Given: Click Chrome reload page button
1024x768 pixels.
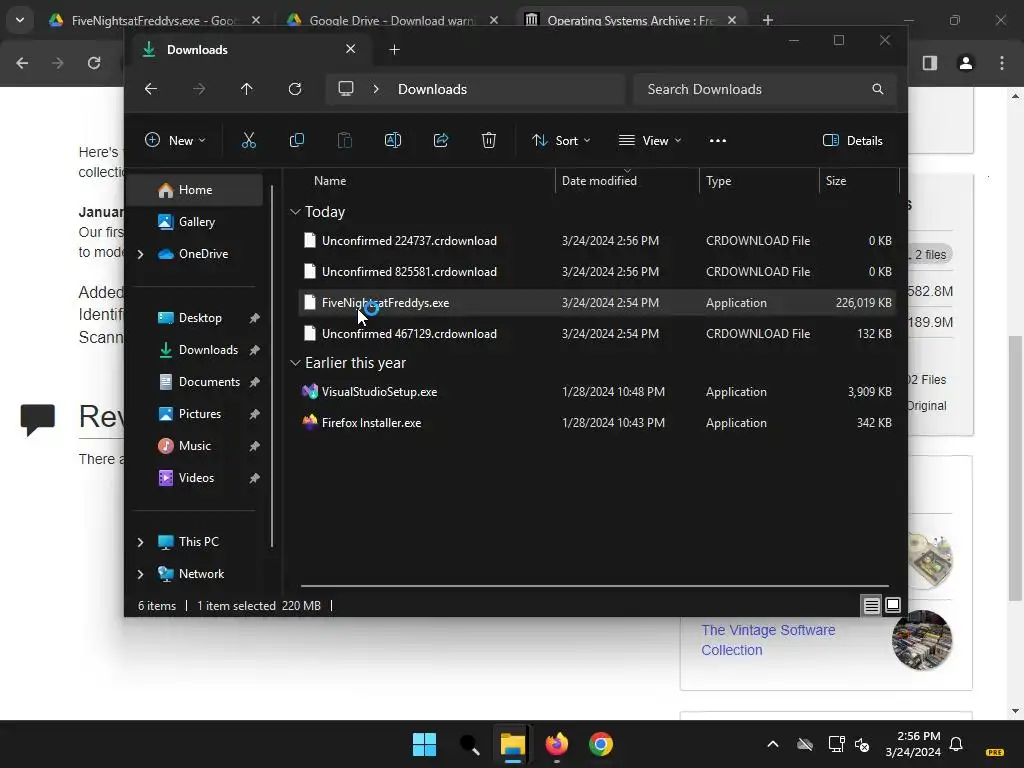Looking at the screenshot, I should coord(94,63).
